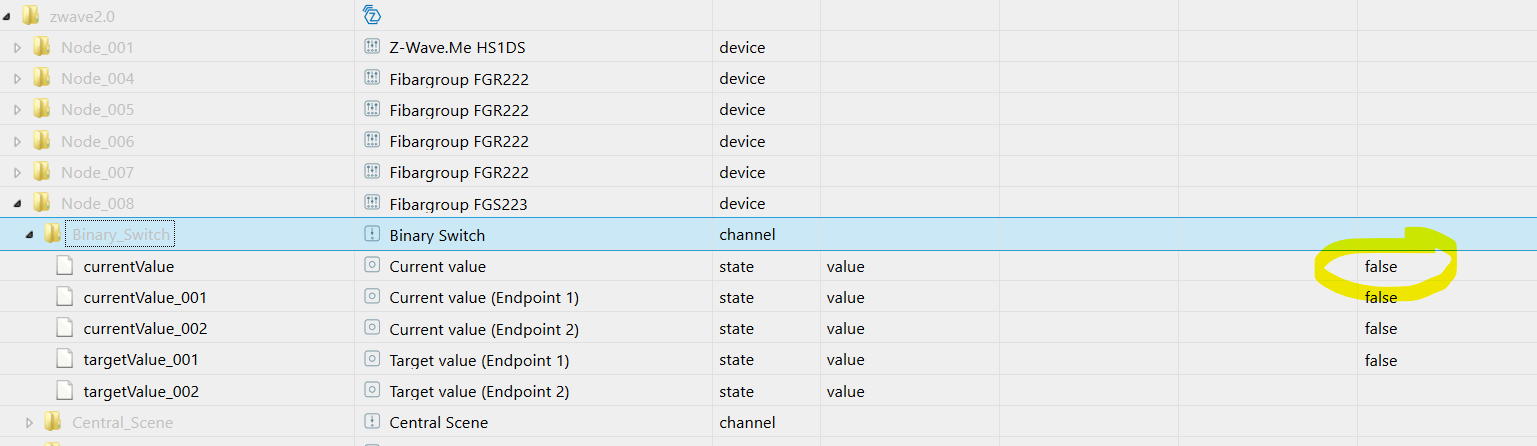
Task: Click the false value of currentValue_002
Action: (x=1381, y=328)
